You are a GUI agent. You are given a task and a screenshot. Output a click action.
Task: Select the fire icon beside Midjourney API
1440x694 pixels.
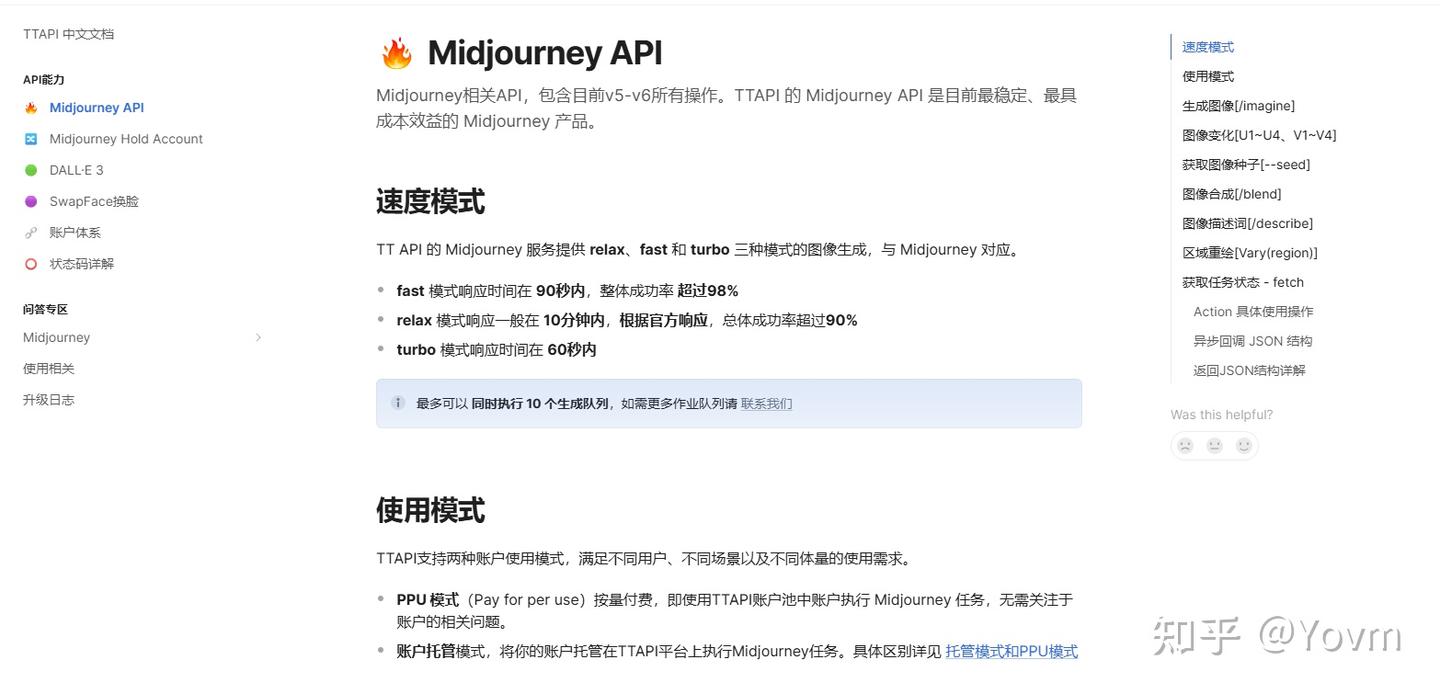click(x=31, y=107)
